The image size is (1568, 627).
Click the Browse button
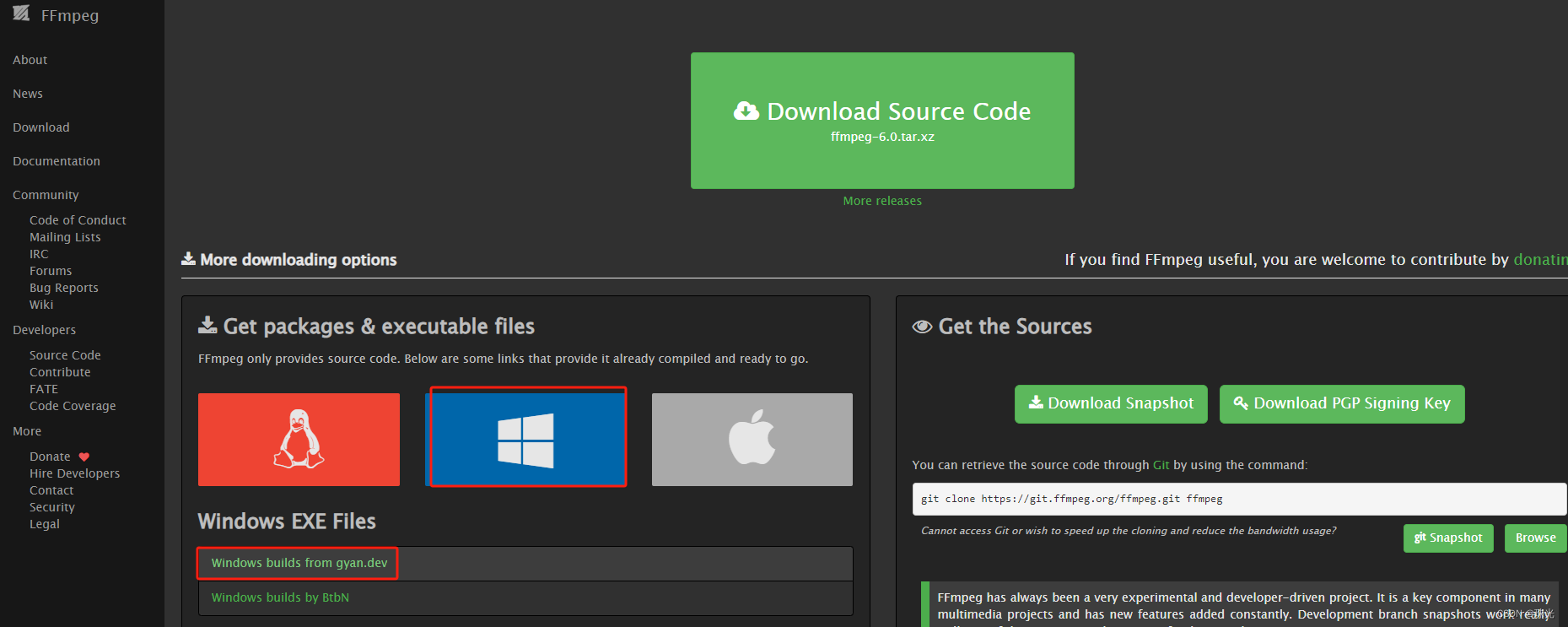[x=1535, y=538]
